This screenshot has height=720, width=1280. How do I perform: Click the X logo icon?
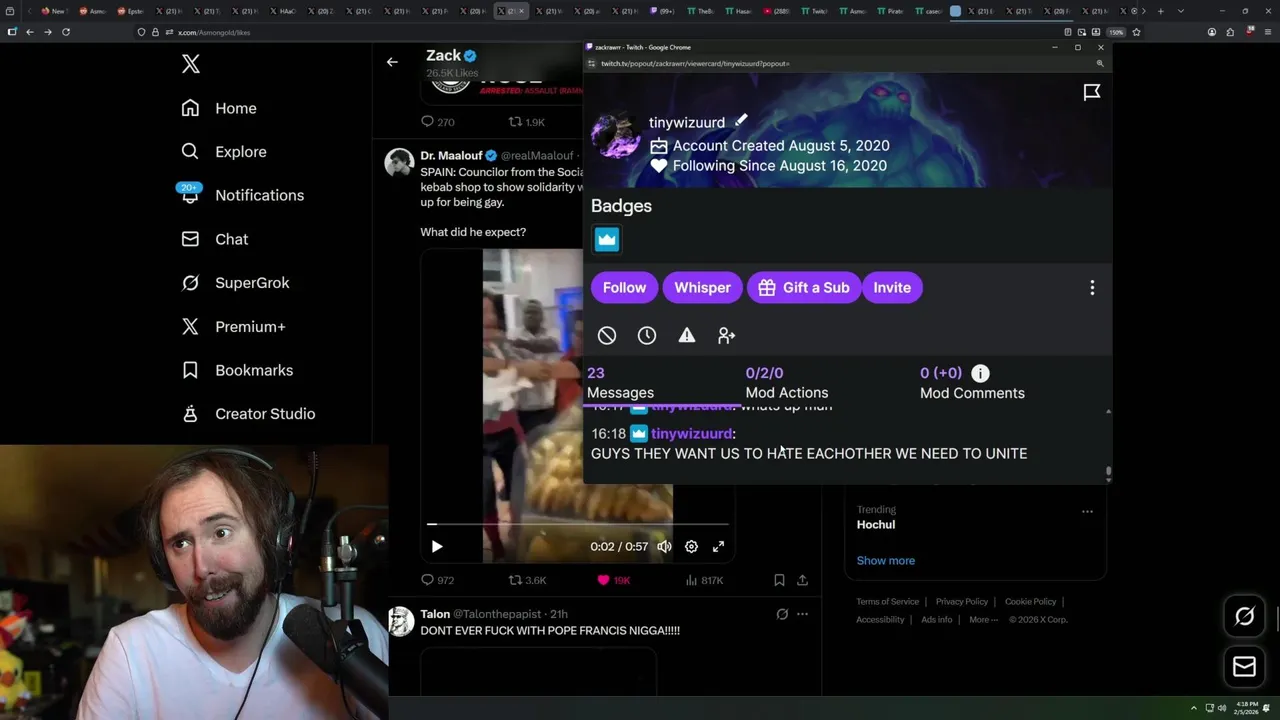[191, 65]
